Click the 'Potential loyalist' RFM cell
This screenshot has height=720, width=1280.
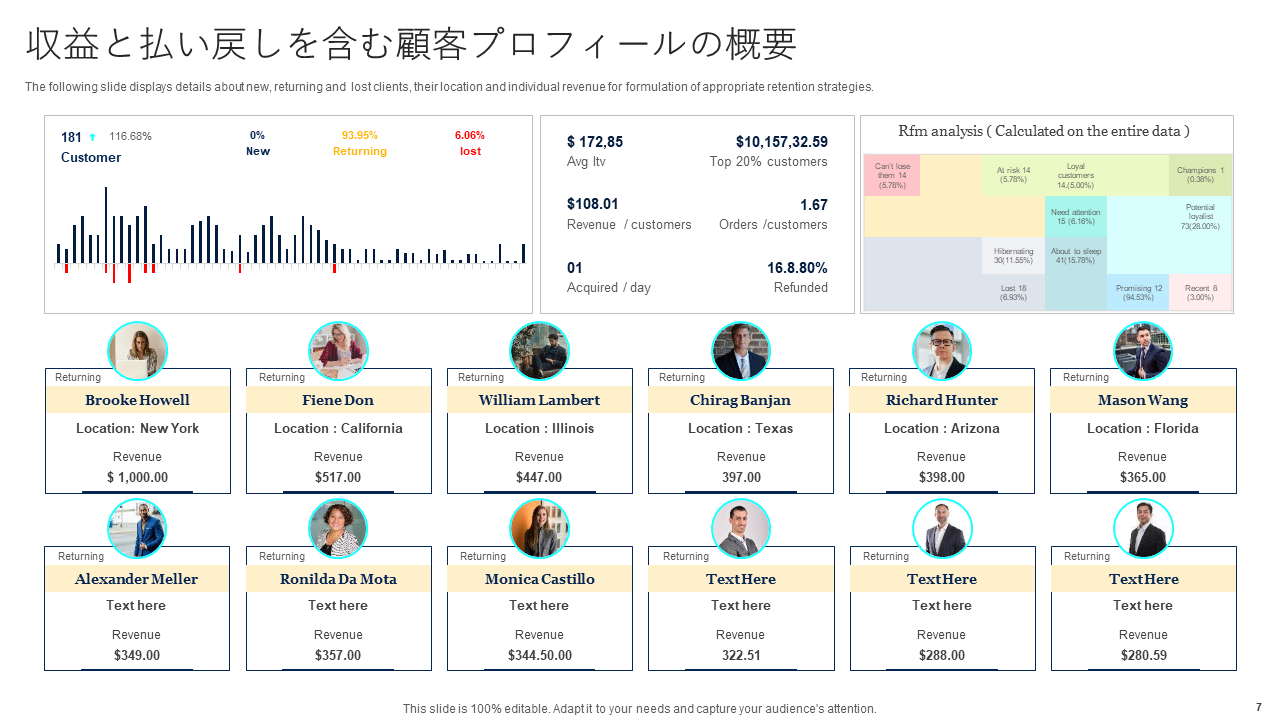1200,216
